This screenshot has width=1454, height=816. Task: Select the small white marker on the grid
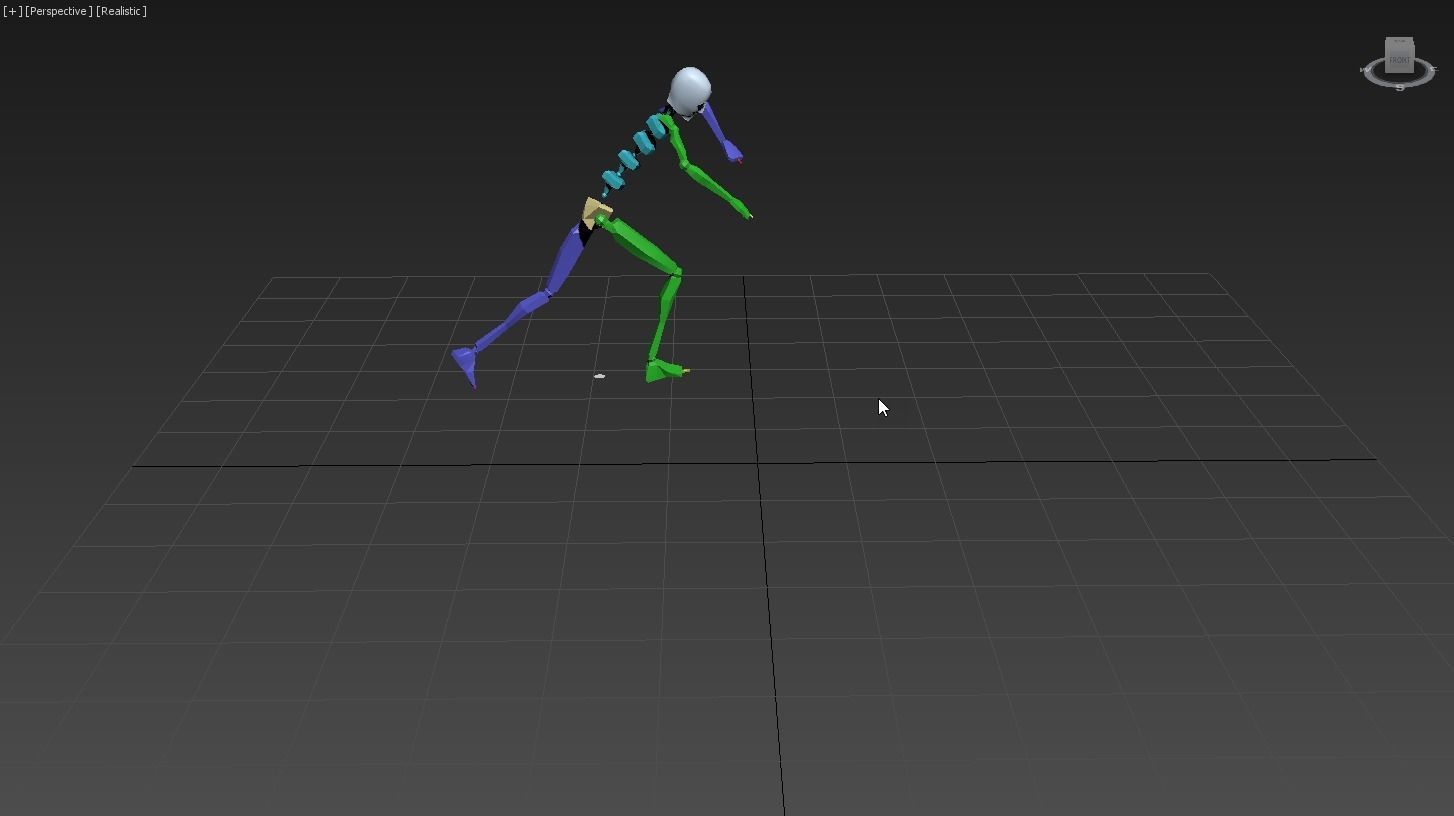tap(599, 376)
